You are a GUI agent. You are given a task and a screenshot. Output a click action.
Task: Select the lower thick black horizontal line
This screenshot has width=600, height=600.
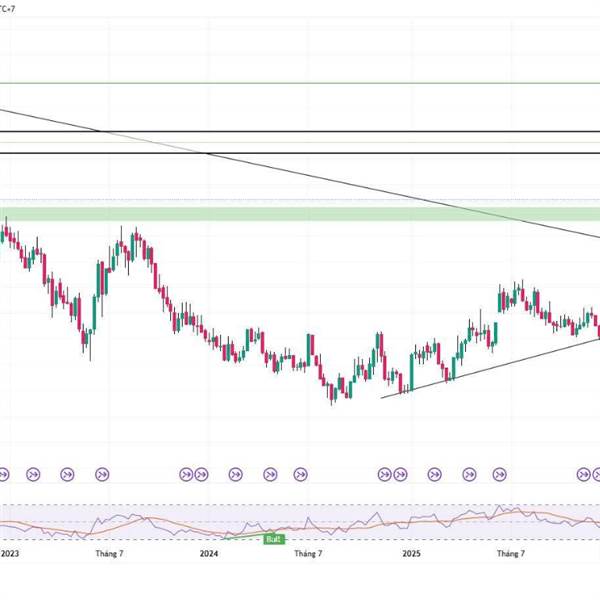[300, 153]
